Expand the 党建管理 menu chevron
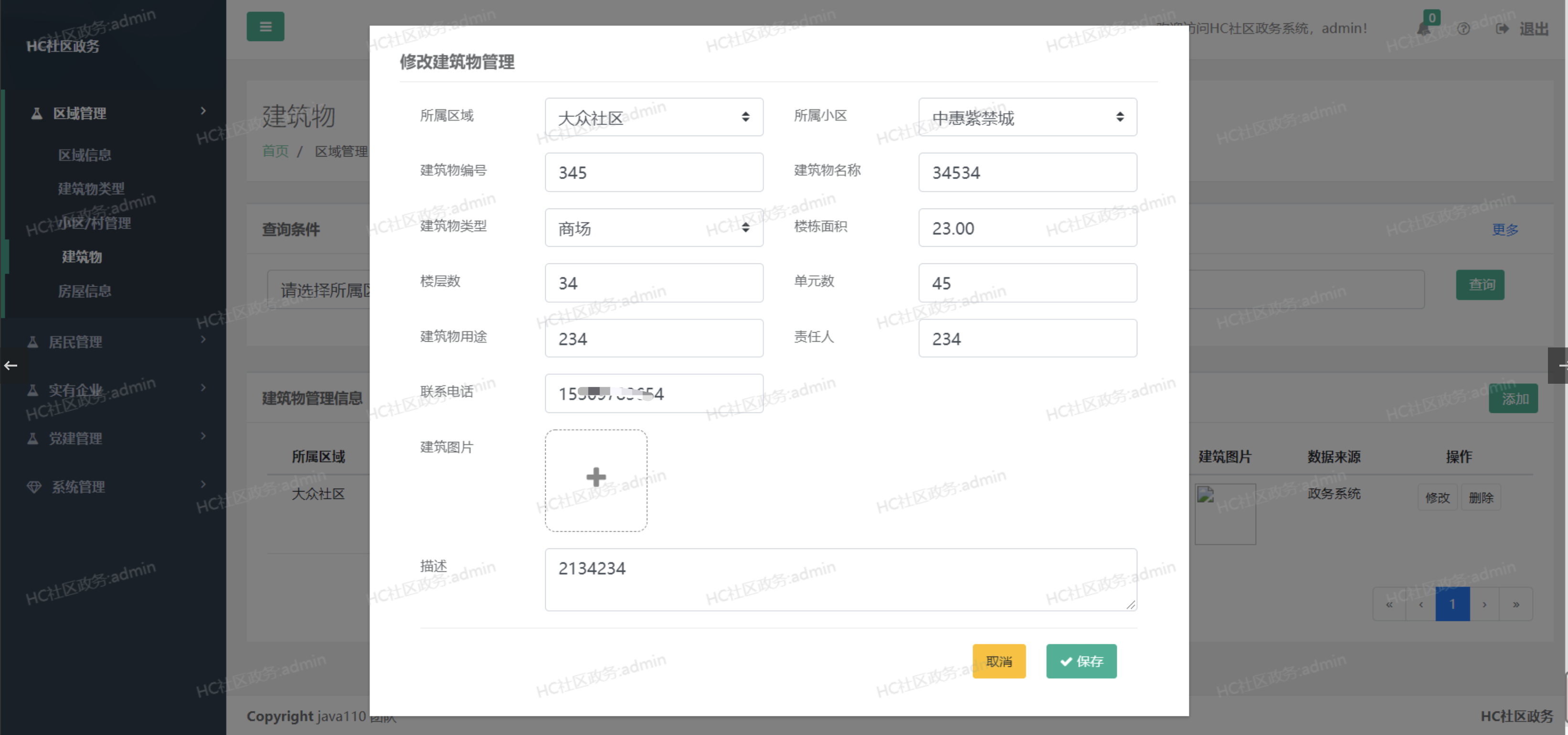 tap(203, 436)
